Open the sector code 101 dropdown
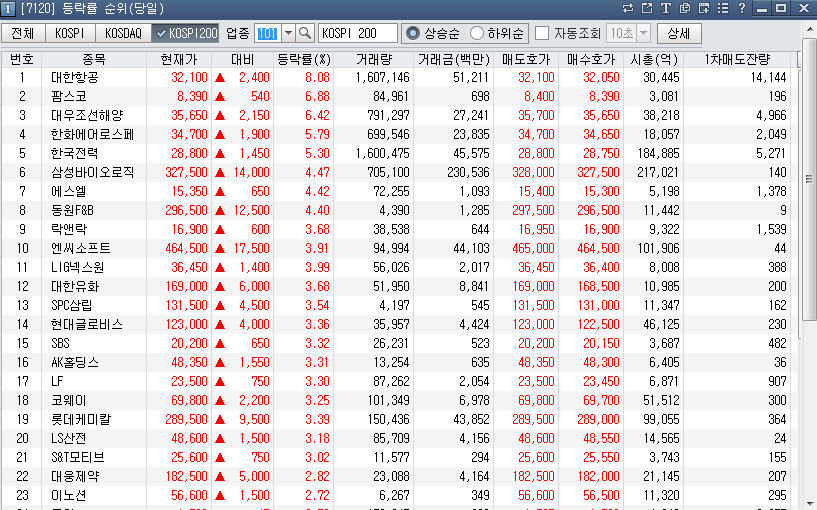Screen dimensions: 817x510 288,33
